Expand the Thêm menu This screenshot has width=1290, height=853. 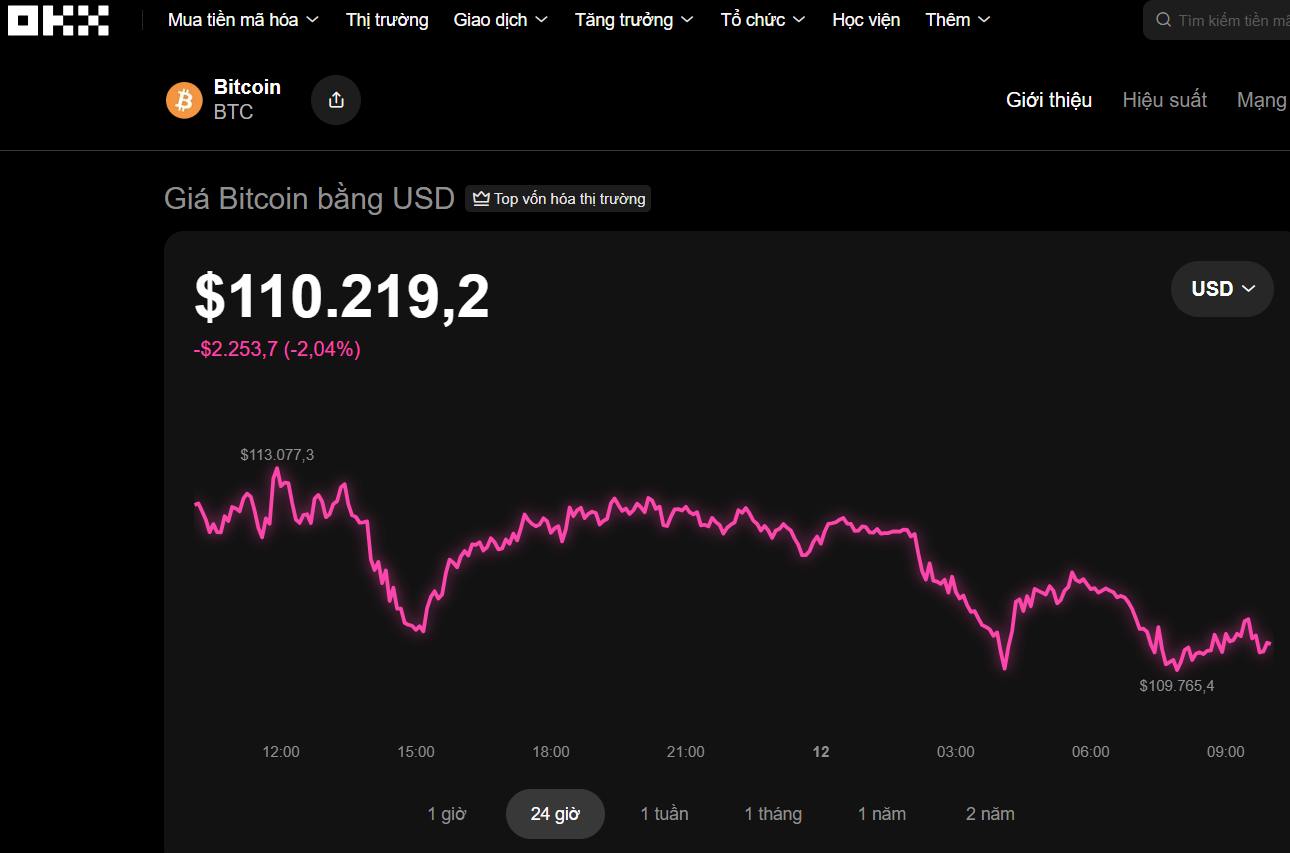pyautogui.click(x=957, y=20)
